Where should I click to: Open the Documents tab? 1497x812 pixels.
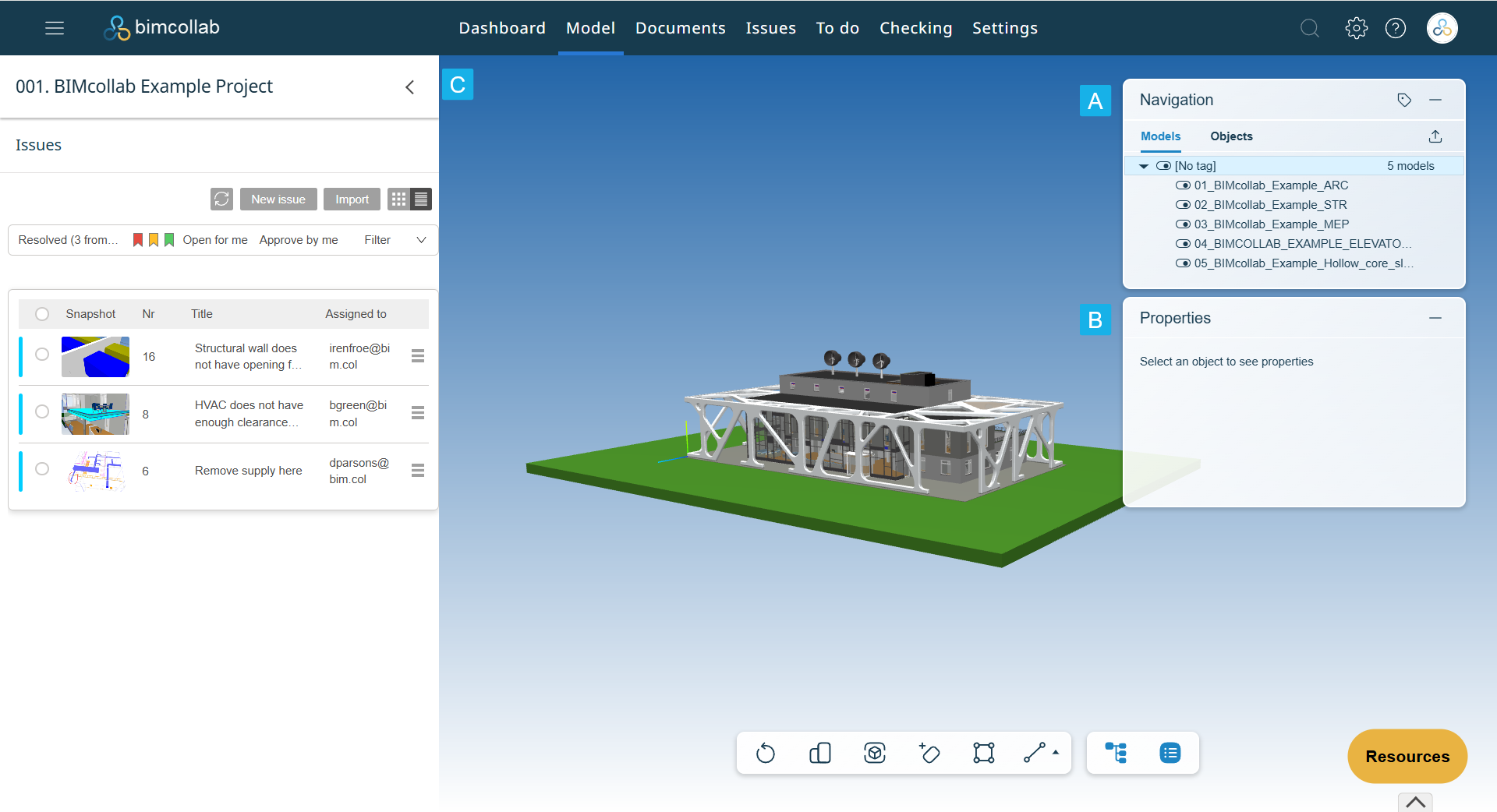[x=681, y=28]
